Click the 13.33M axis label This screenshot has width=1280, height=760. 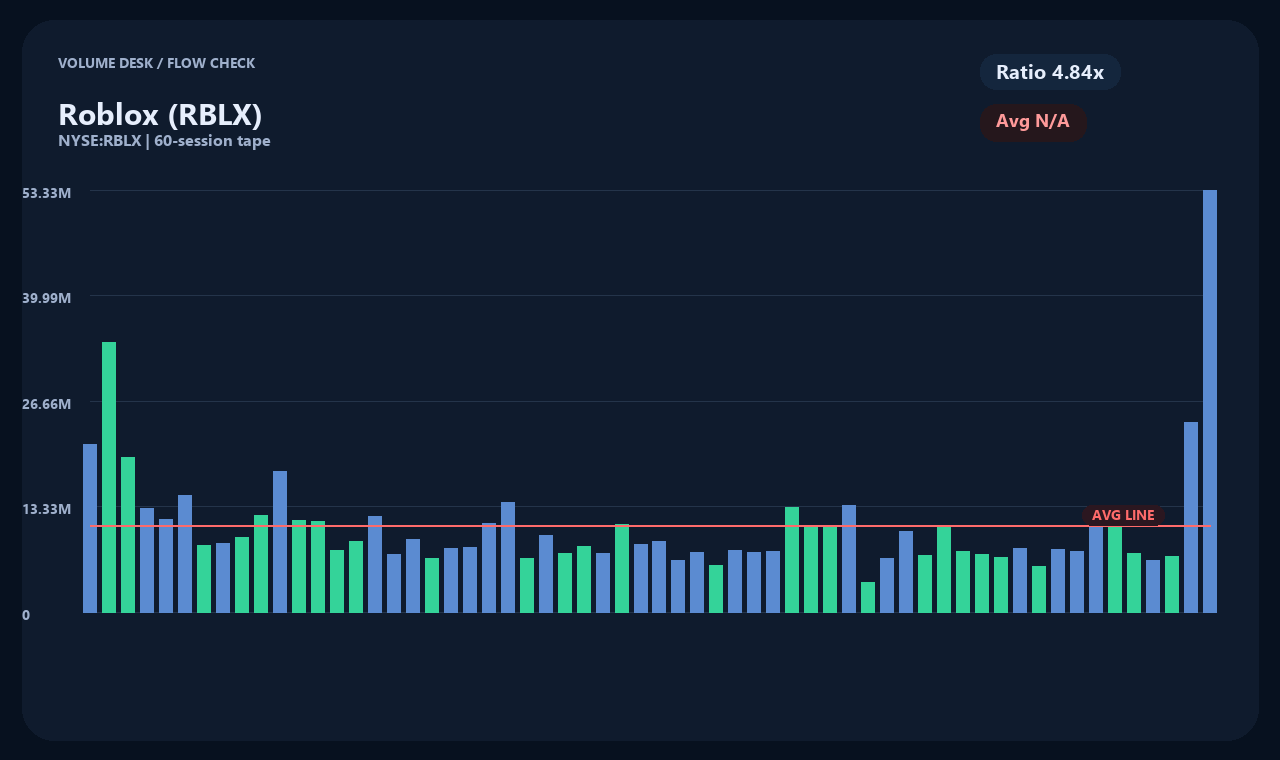pos(47,509)
